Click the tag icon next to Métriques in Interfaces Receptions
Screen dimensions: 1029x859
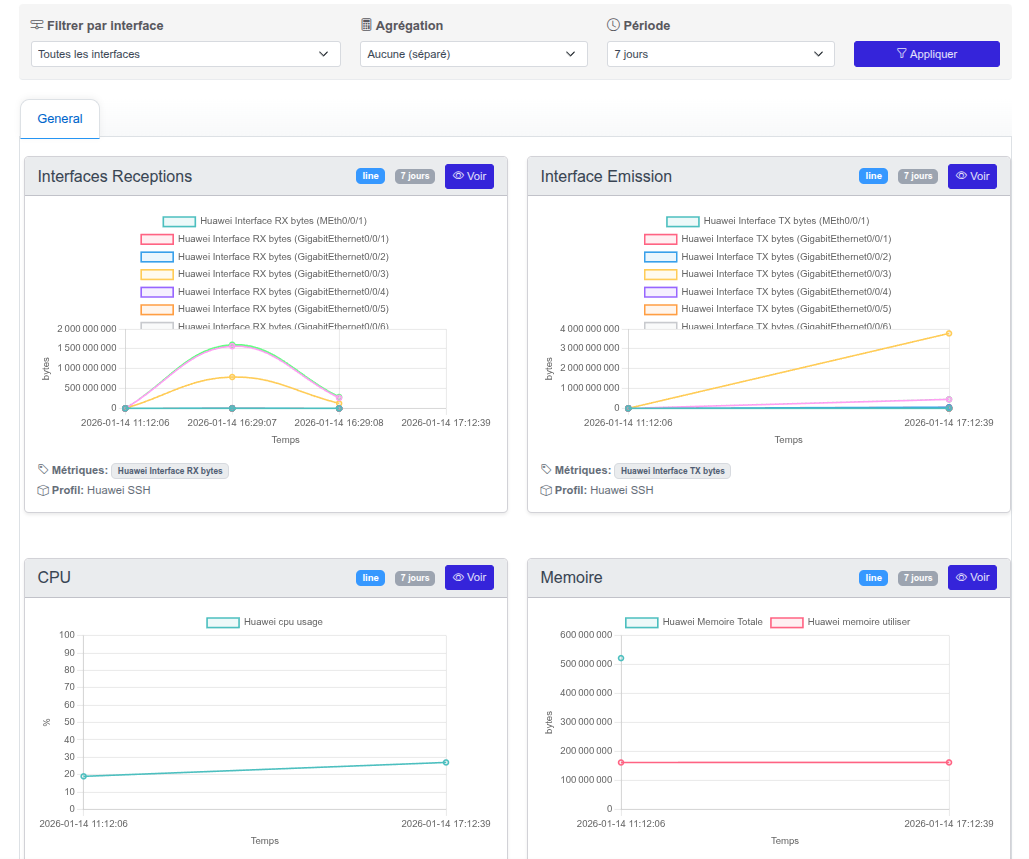pos(42,469)
